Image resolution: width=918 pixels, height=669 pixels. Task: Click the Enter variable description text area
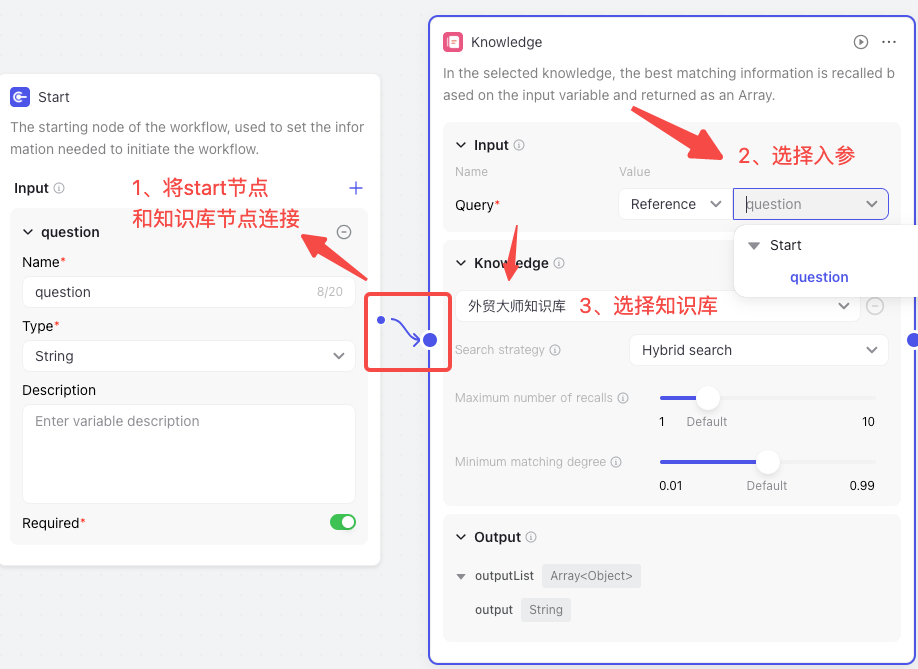coord(189,454)
